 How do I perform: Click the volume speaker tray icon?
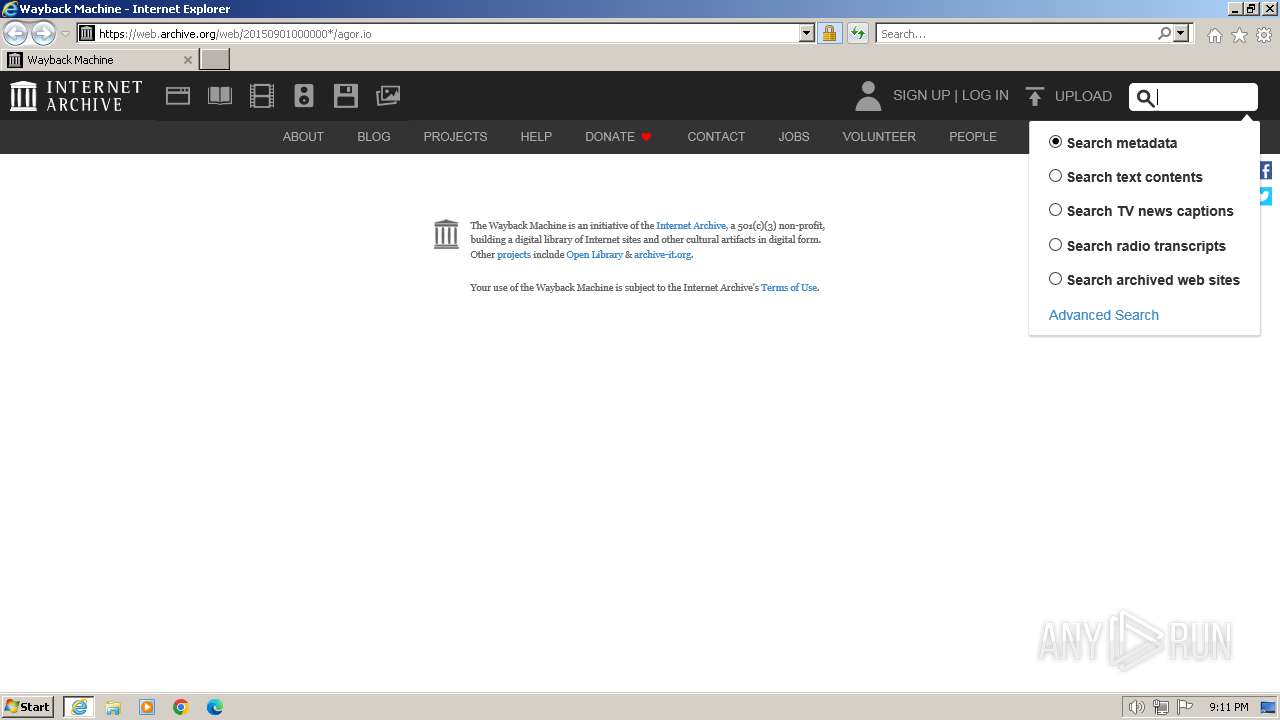(1136, 707)
